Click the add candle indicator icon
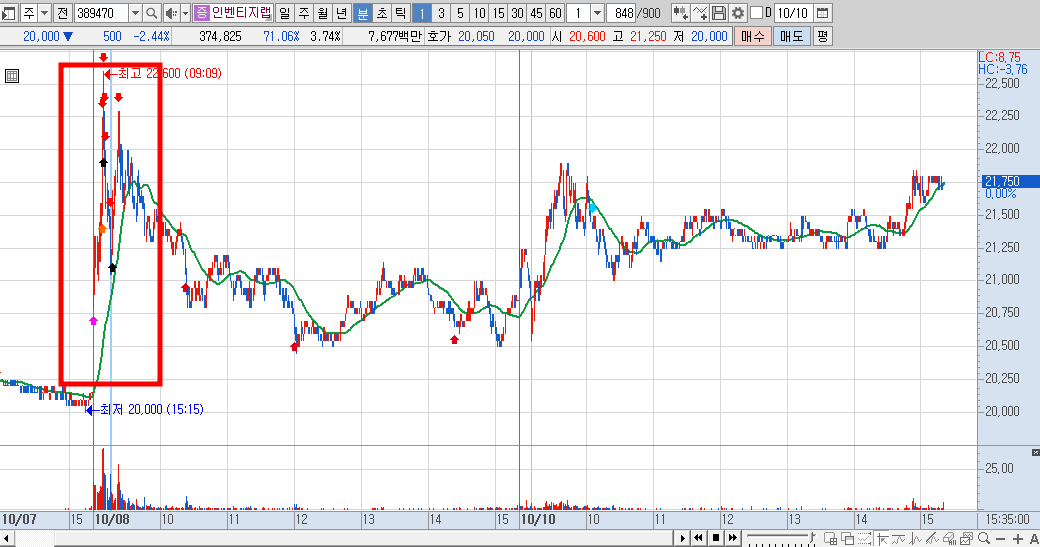Viewport: 1040px width, 547px height. 680,13
